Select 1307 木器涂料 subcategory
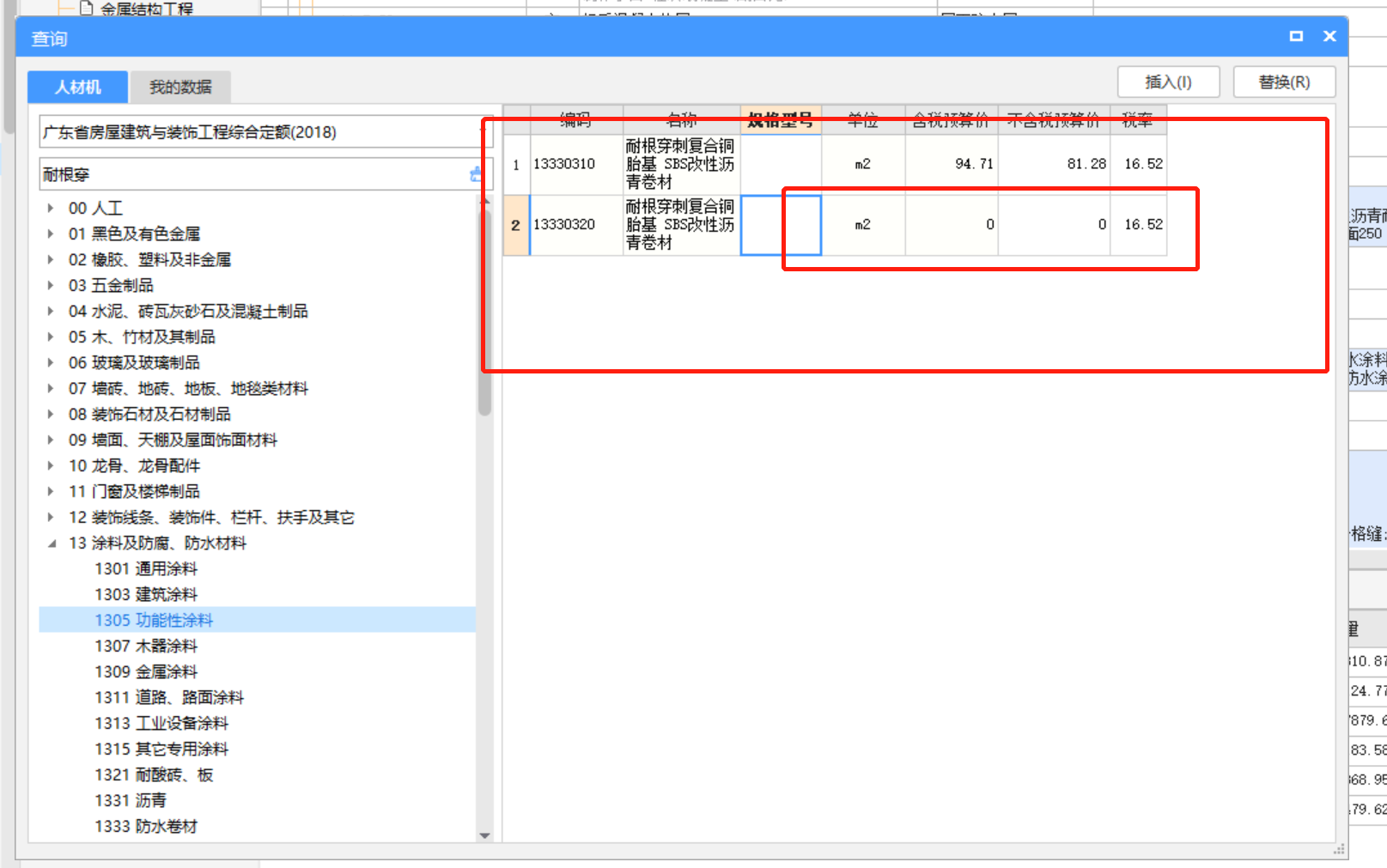The height and width of the screenshot is (868, 1387). point(146,646)
